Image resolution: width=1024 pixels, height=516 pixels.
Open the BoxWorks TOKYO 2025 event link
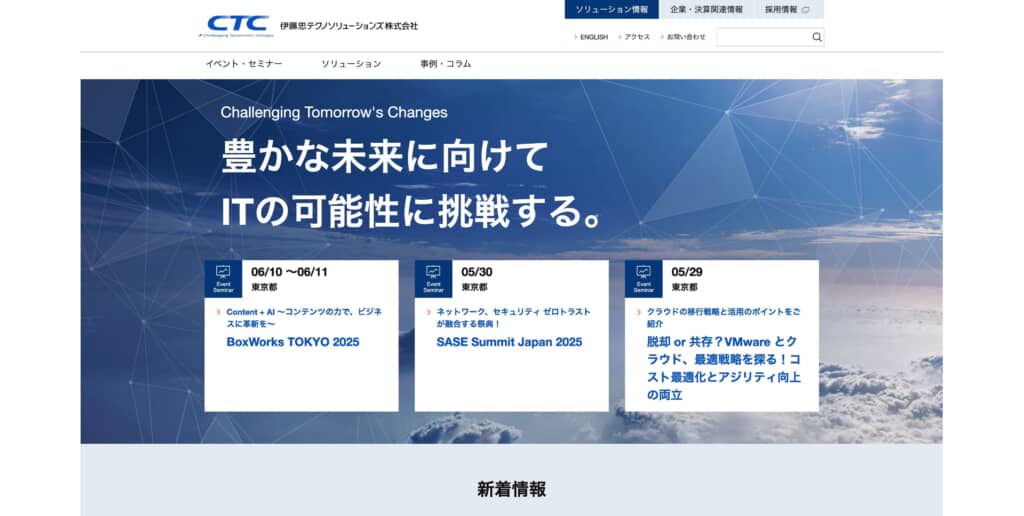pyautogui.click(x=292, y=342)
